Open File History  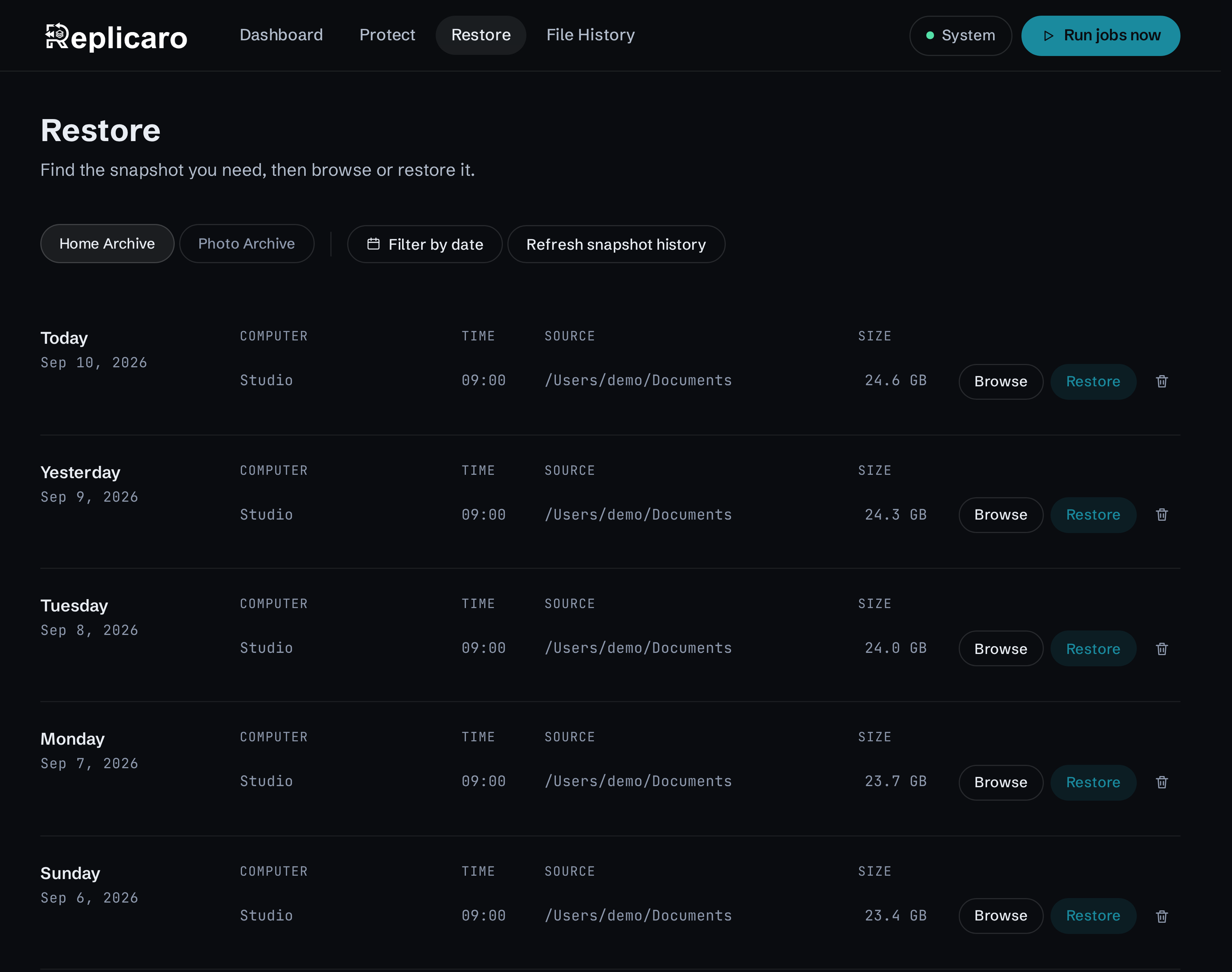[591, 35]
